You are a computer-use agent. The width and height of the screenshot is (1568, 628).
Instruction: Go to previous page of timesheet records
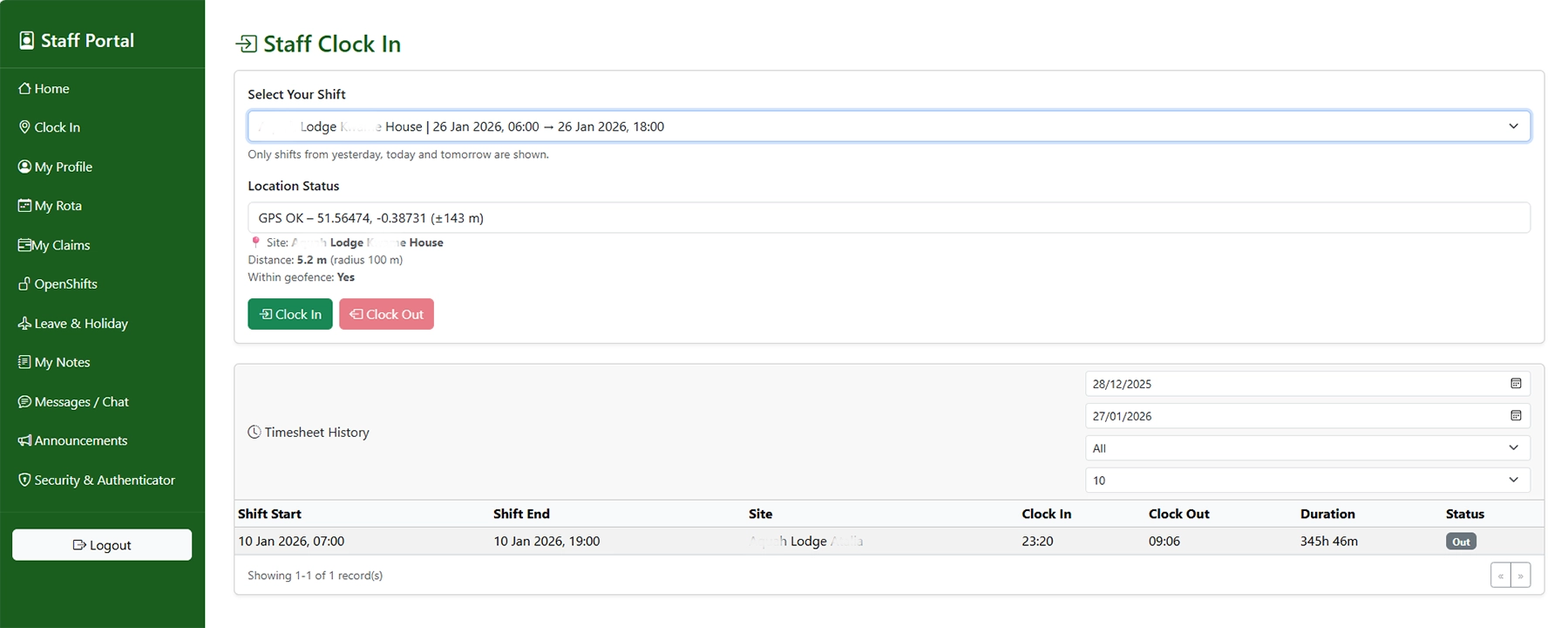pyautogui.click(x=1500, y=576)
